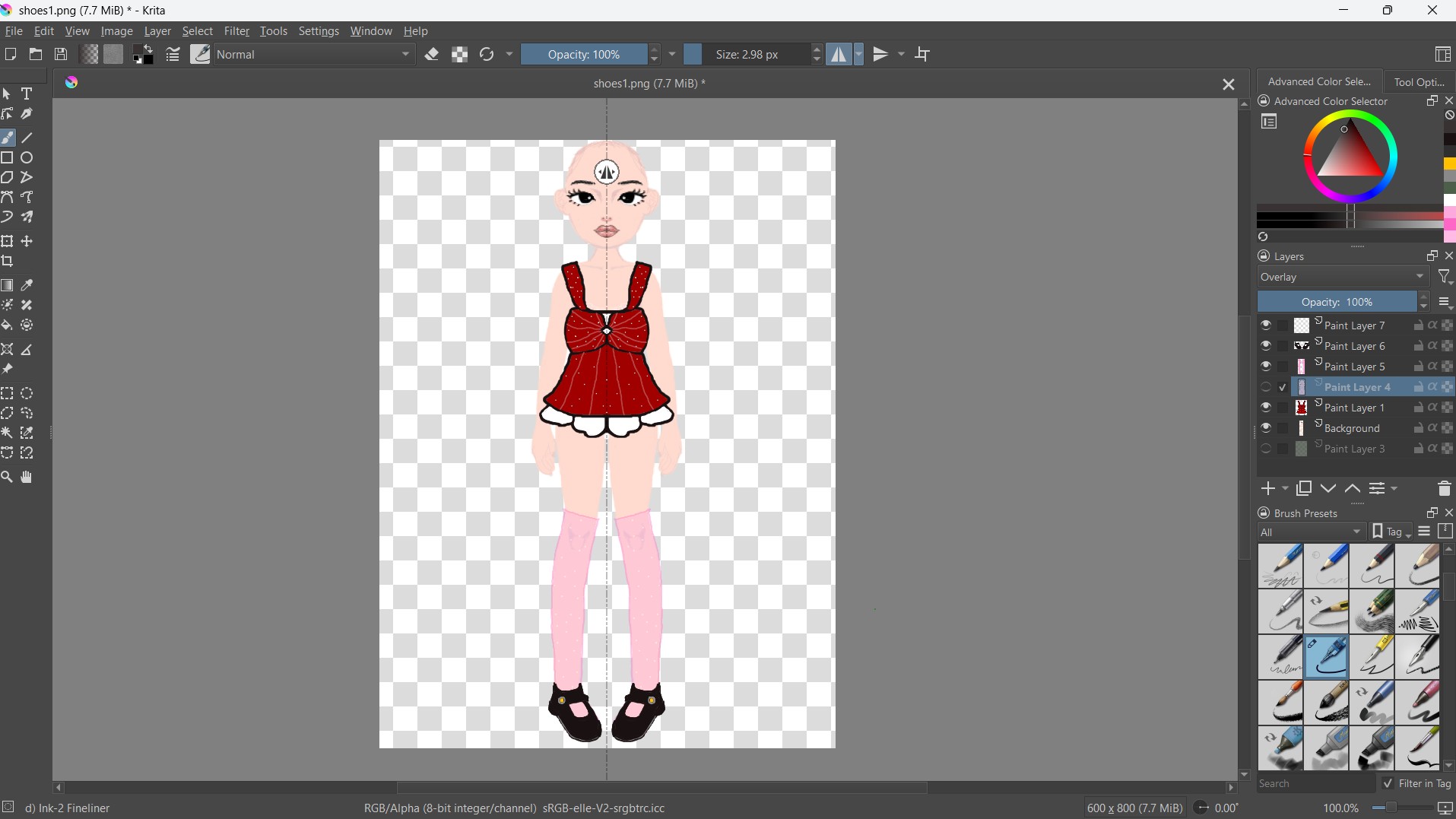Open the Filter menu

coord(236,31)
